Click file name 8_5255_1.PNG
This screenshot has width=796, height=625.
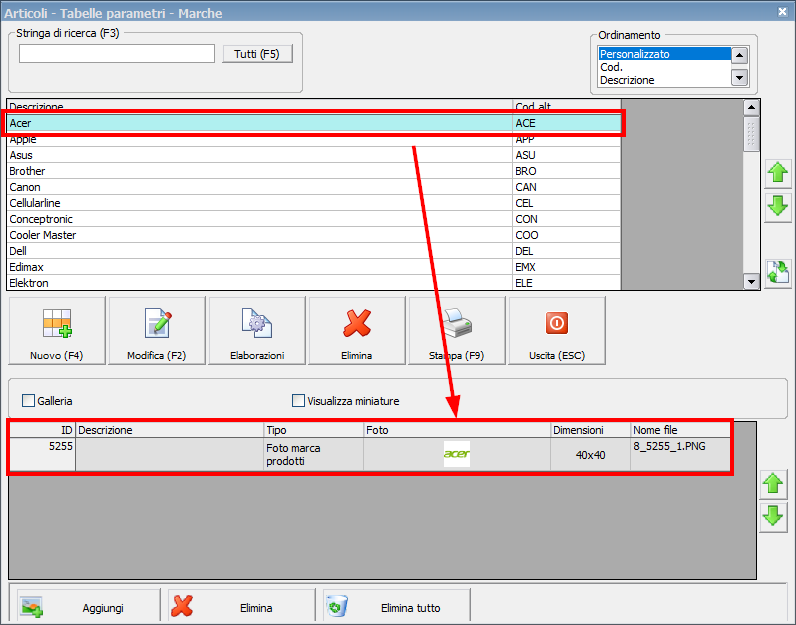click(x=669, y=446)
